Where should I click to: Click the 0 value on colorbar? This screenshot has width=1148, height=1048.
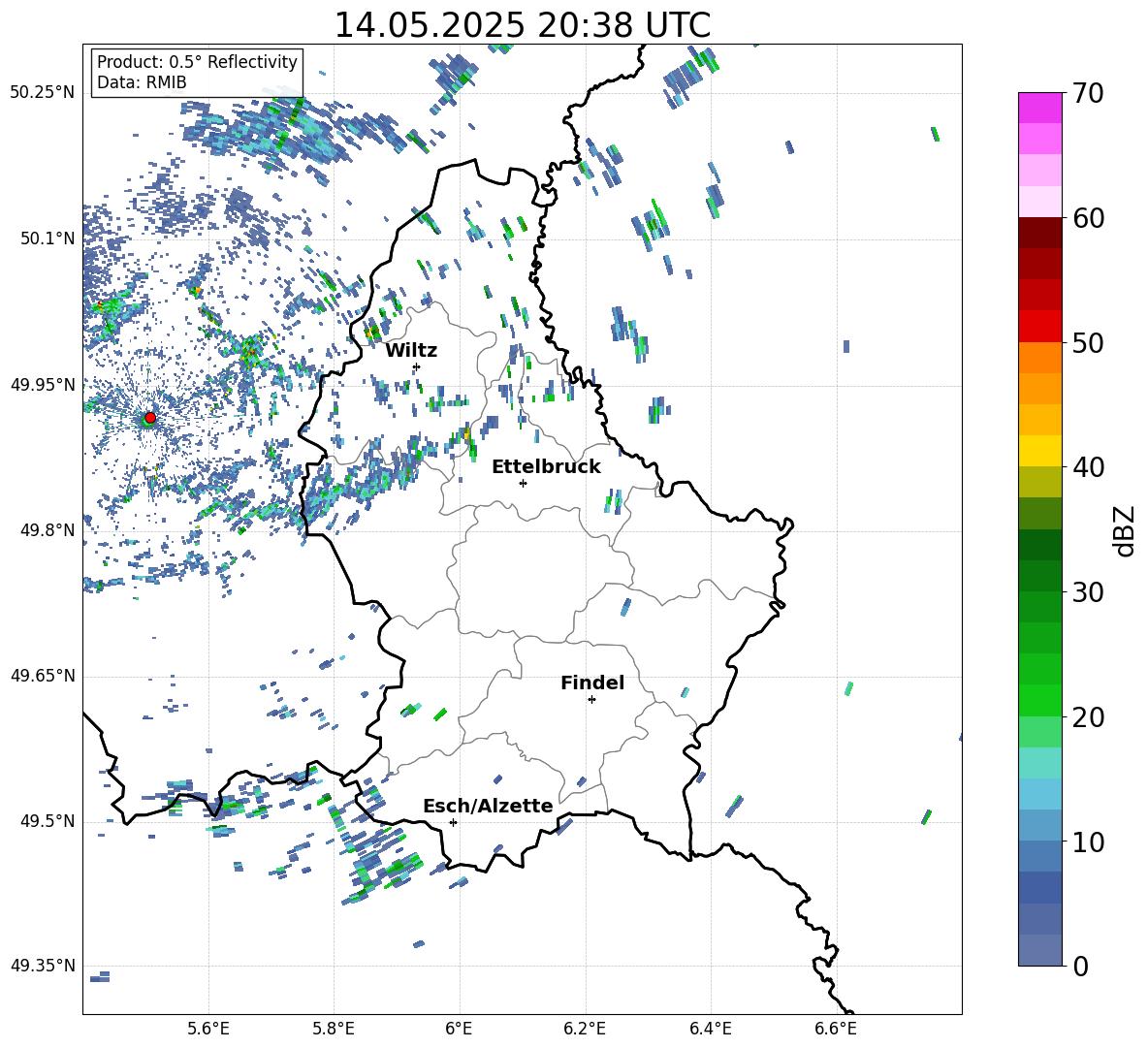point(1079,966)
